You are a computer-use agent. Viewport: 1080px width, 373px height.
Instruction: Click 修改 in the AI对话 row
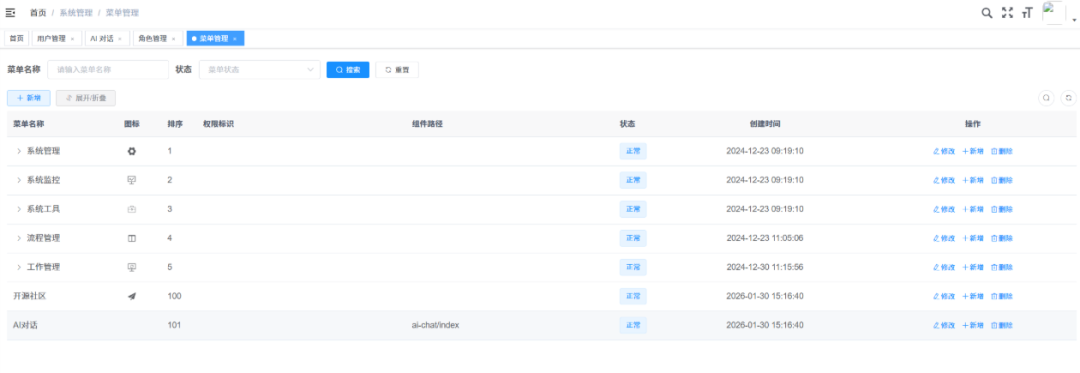[944, 325]
